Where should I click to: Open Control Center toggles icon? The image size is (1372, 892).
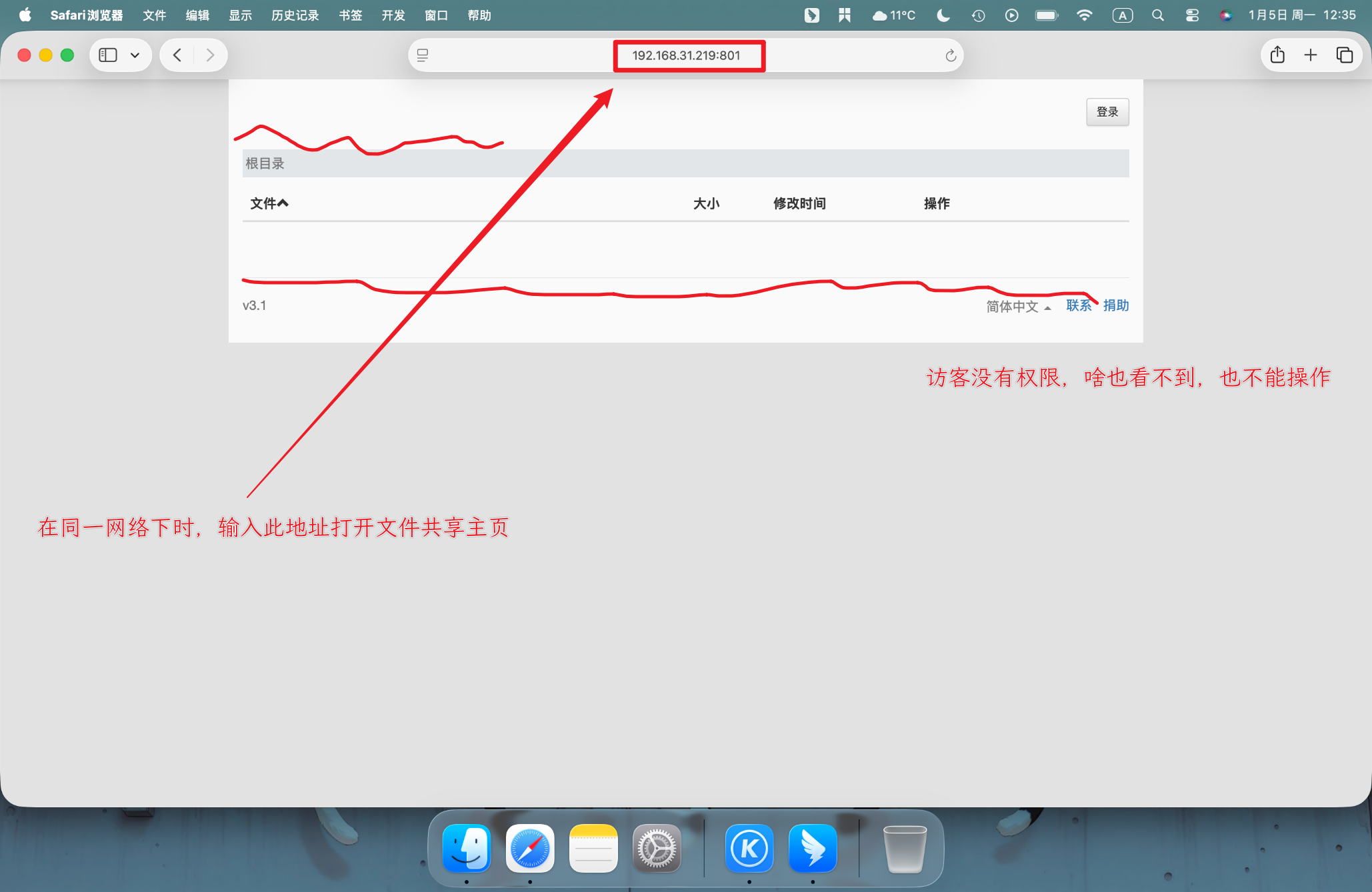point(1192,15)
